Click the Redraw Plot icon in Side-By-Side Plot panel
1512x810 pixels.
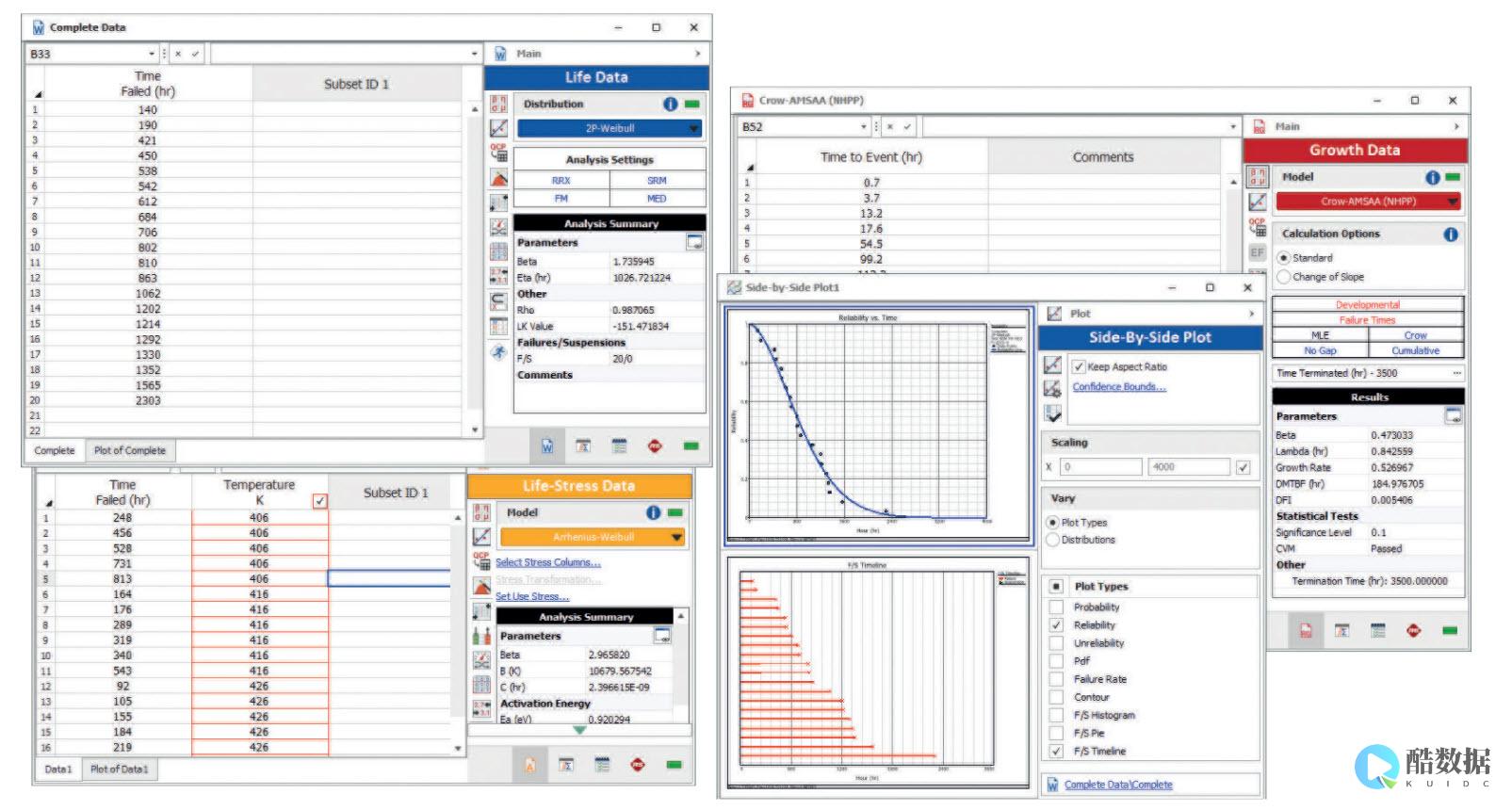(1053, 365)
